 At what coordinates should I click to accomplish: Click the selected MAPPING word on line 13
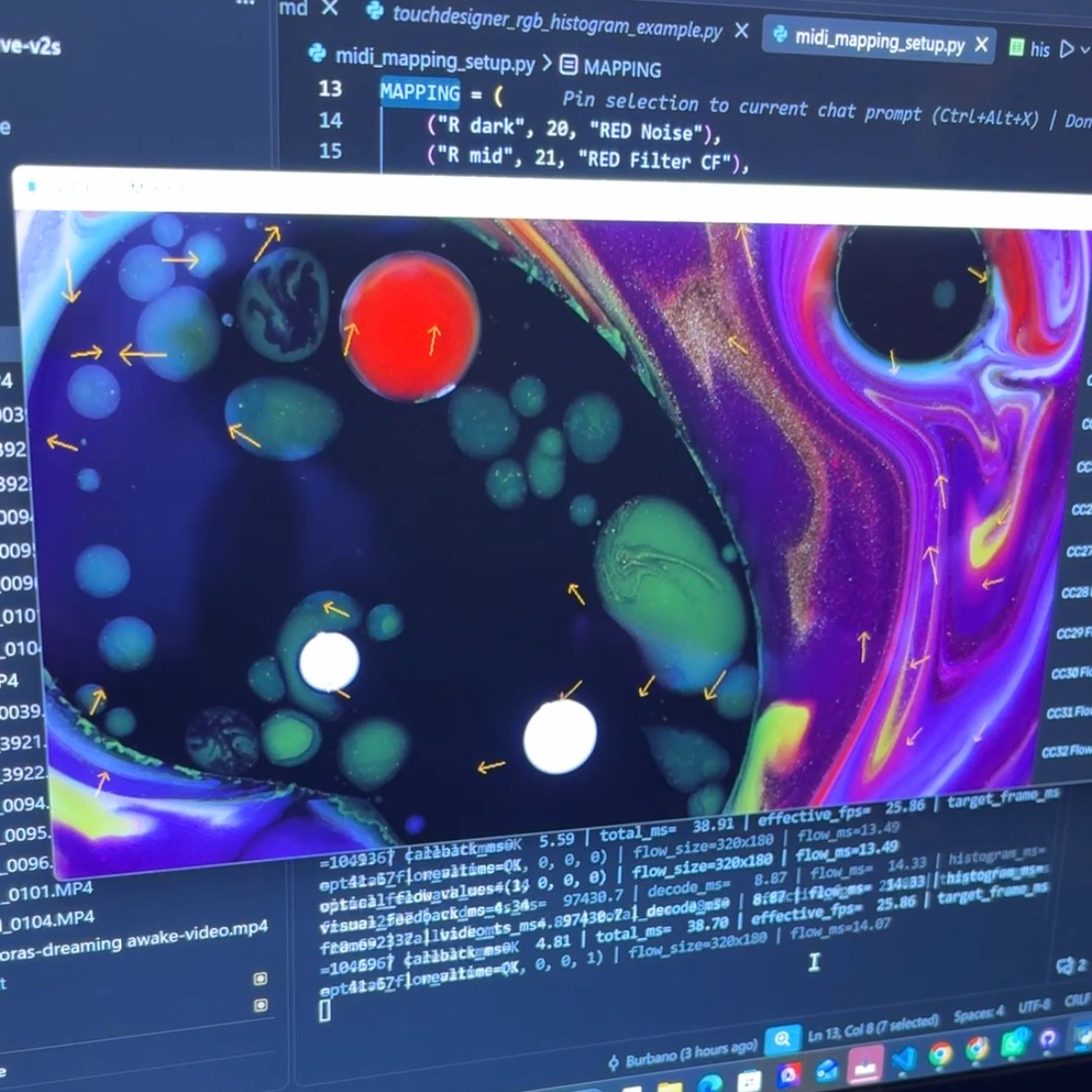(x=420, y=93)
